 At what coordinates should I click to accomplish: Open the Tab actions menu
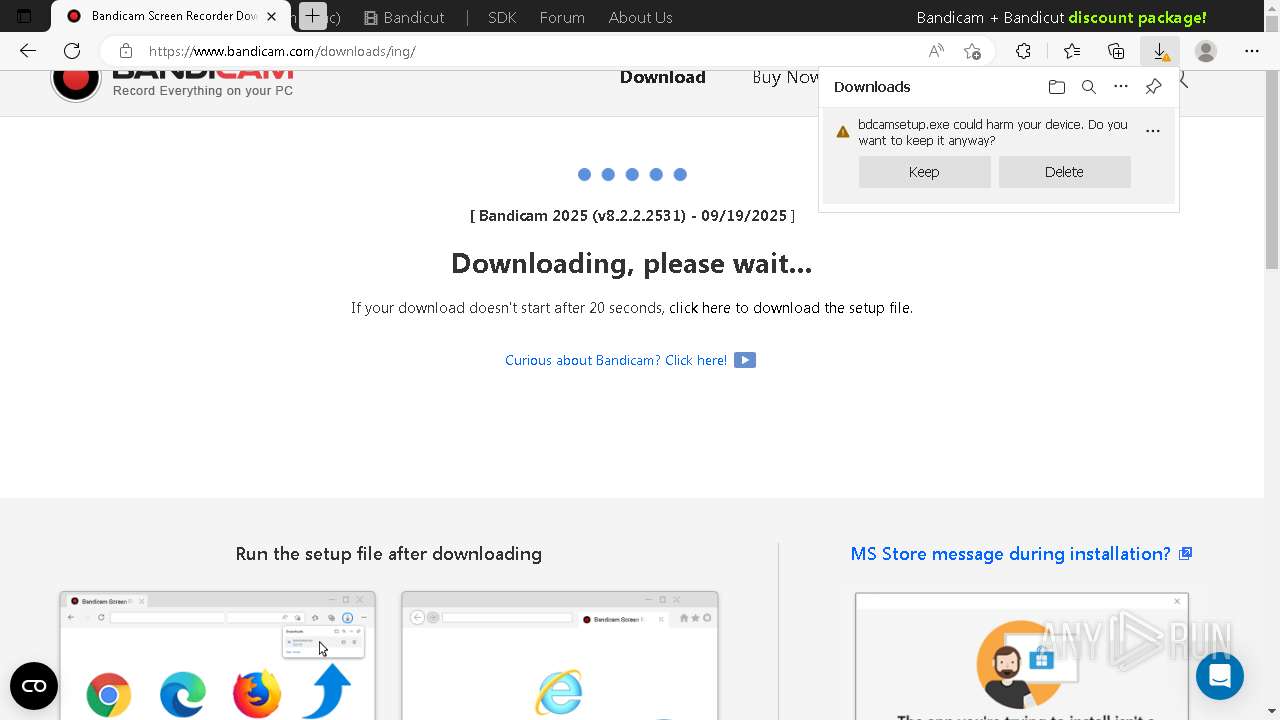coord(24,16)
